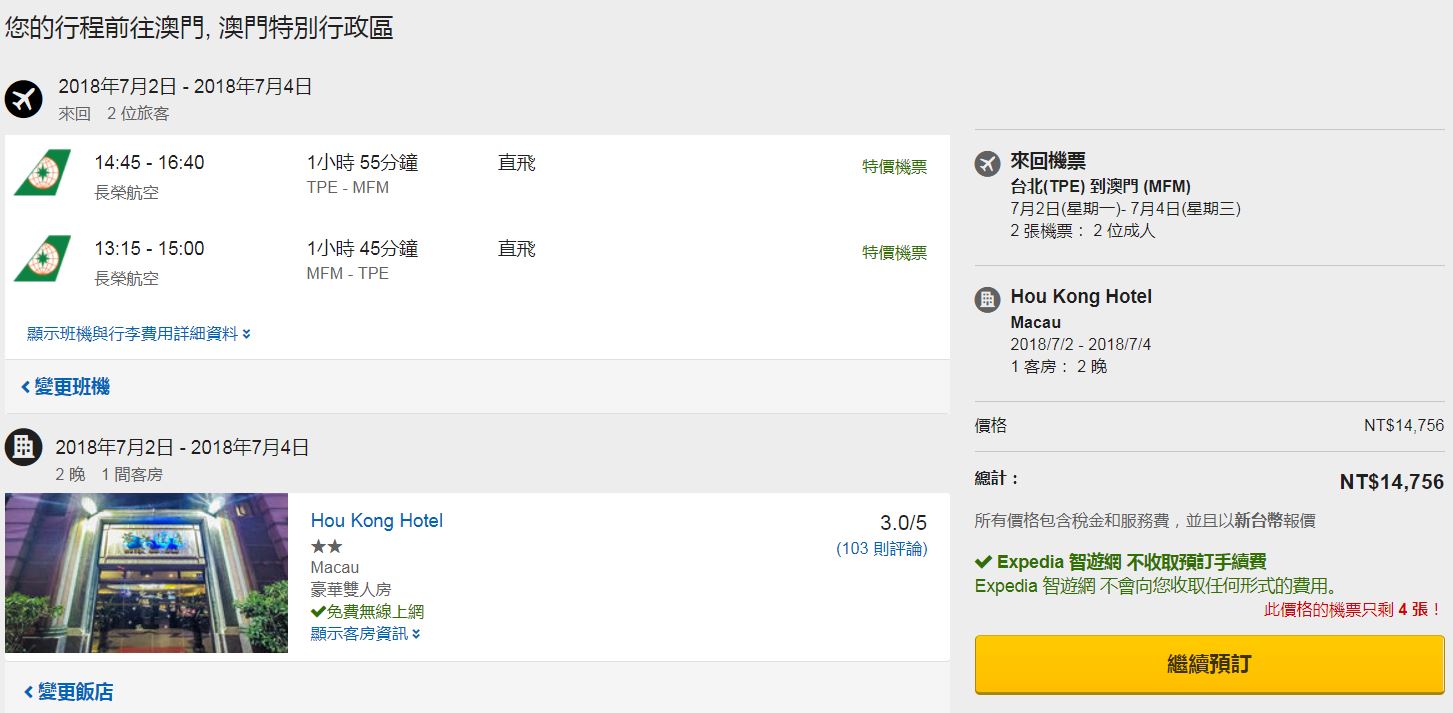Screen dimensions: 1453x713
Task: Click the two-star hotel rating
Action: [x=327, y=546]
